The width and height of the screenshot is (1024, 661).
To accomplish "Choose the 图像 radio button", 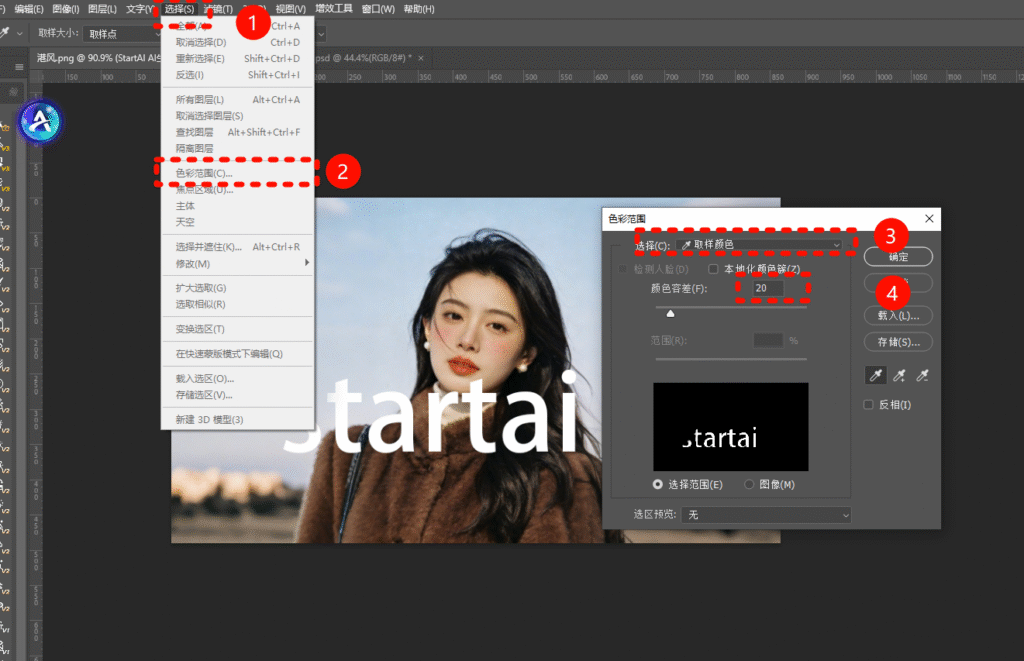I will (750, 484).
